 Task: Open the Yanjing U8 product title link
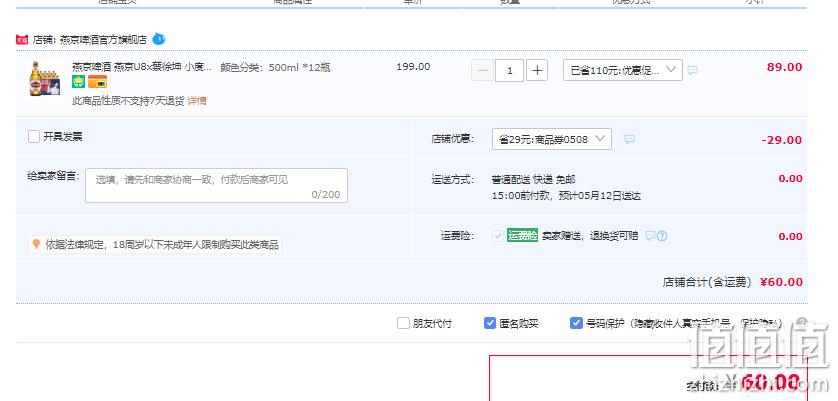click(x=142, y=67)
